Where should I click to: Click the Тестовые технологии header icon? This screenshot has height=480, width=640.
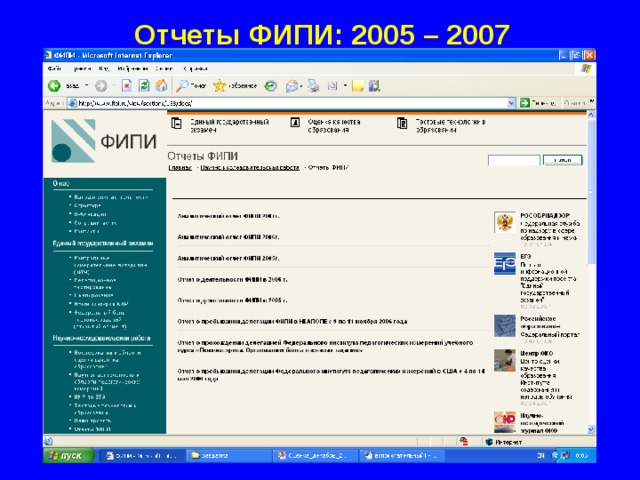(x=402, y=123)
